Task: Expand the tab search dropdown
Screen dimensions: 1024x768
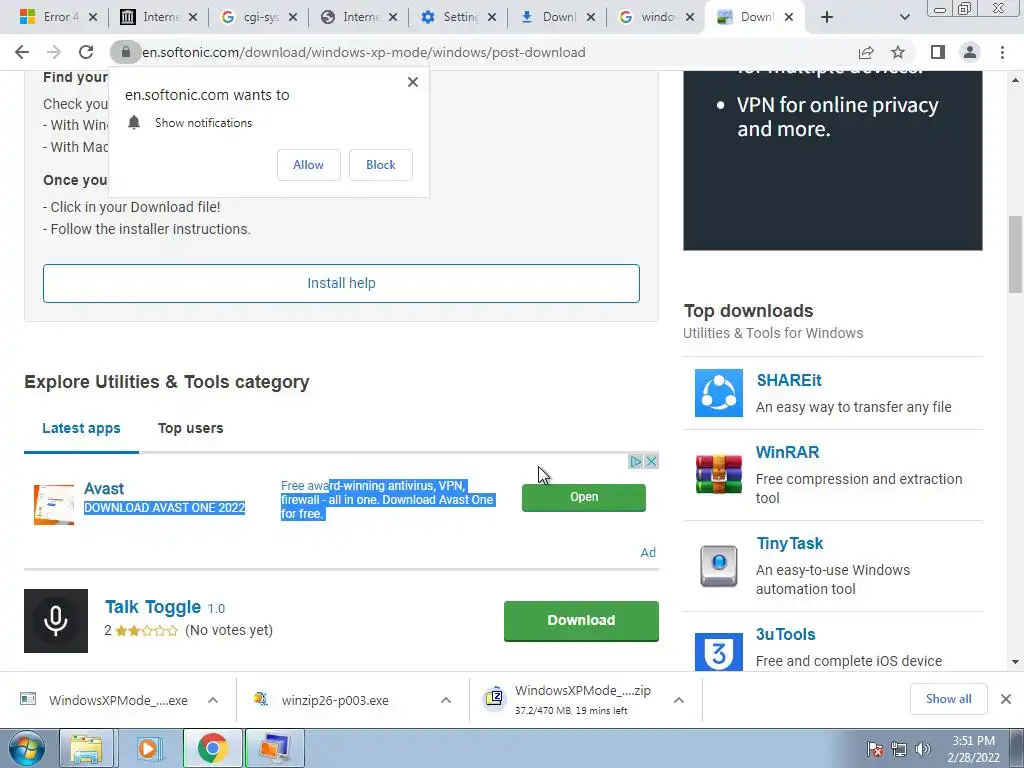Action: point(904,18)
